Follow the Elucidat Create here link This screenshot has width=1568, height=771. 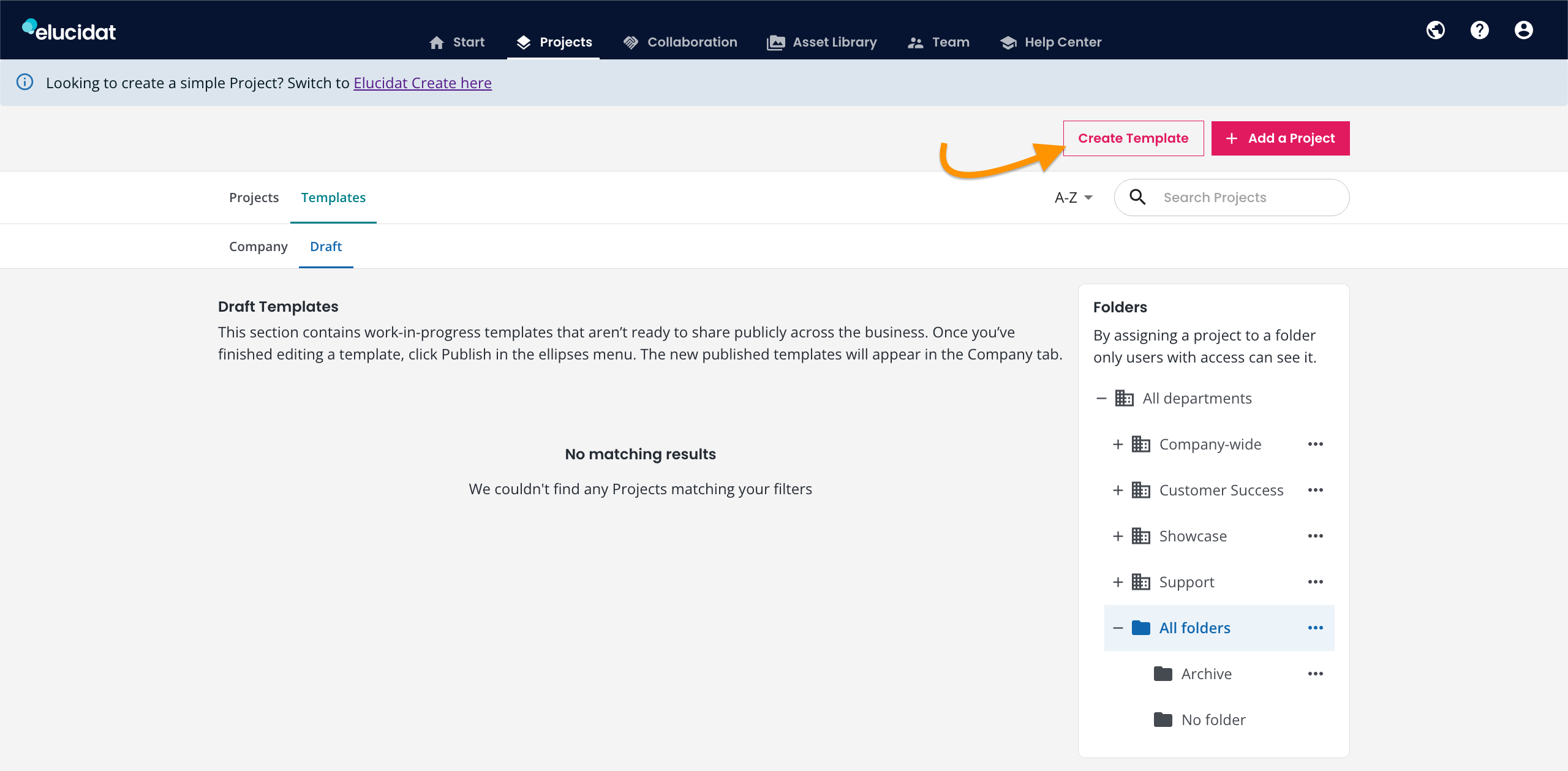tap(423, 83)
